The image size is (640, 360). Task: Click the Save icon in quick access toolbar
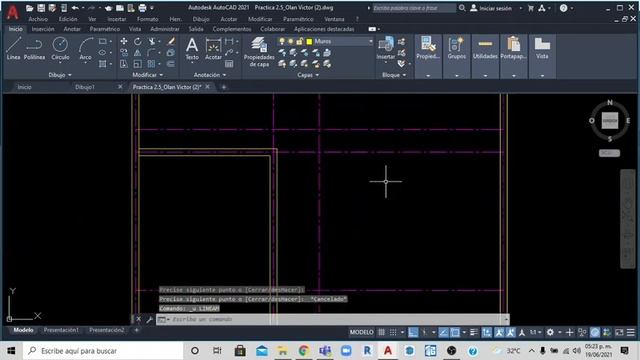tap(41, 8)
